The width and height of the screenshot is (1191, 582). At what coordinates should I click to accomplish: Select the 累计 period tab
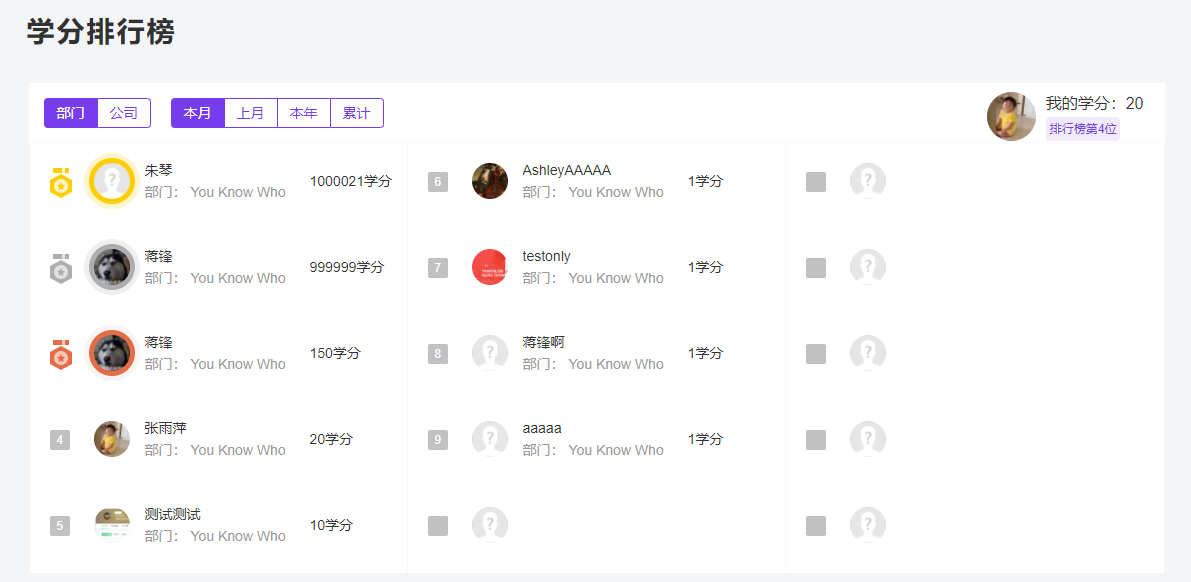click(x=357, y=113)
